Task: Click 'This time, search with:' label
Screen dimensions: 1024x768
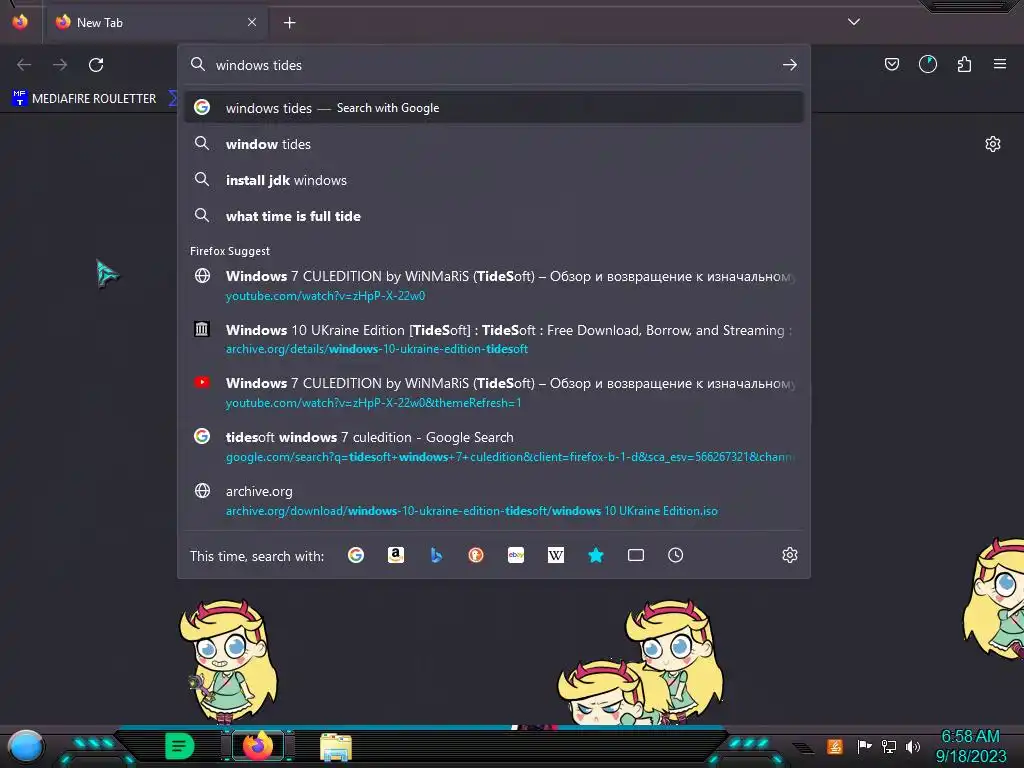Action: click(257, 556)
